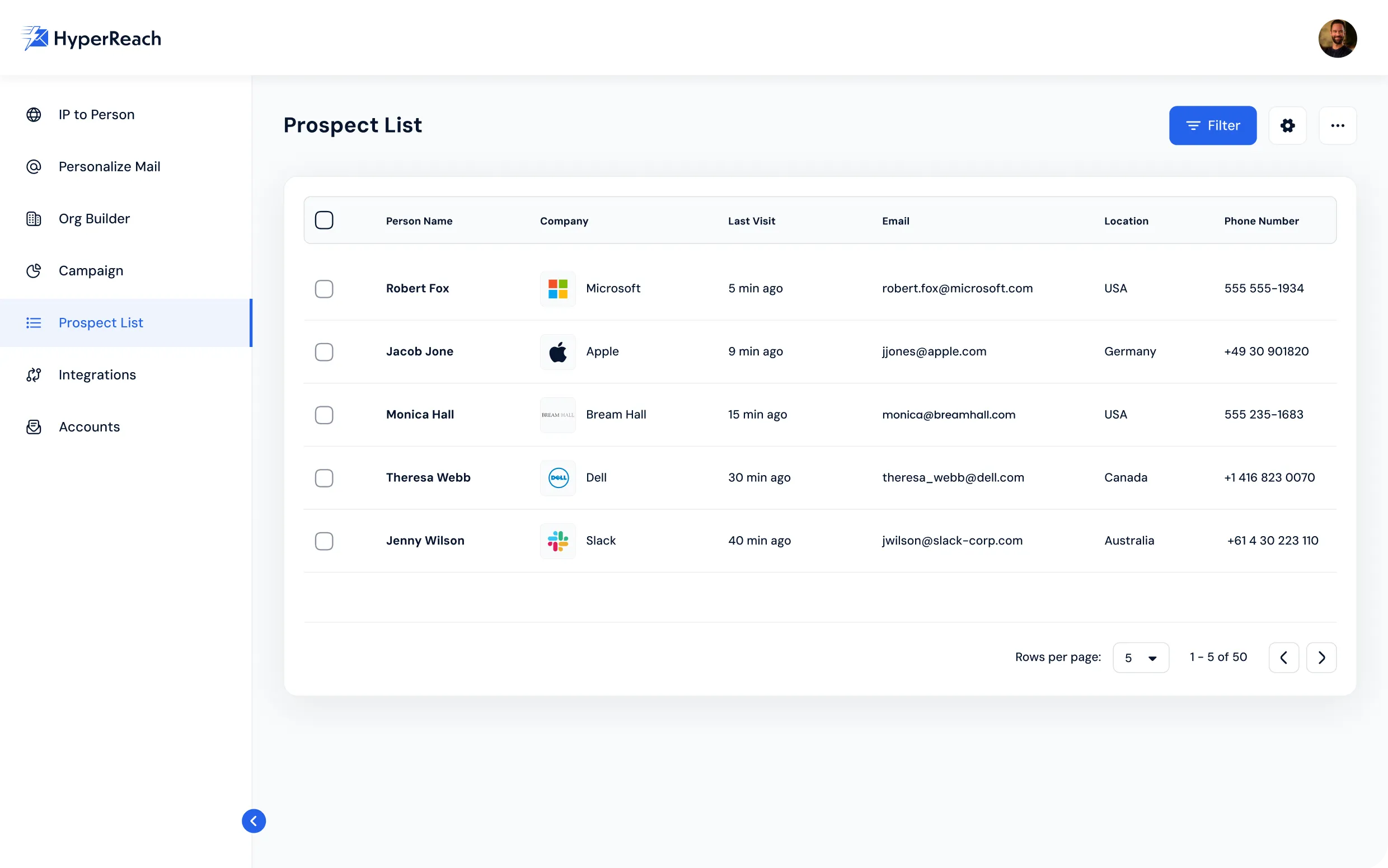
Task: Go to the next page of prospects
Action: pyautogui.click(x=1321, y=658)
